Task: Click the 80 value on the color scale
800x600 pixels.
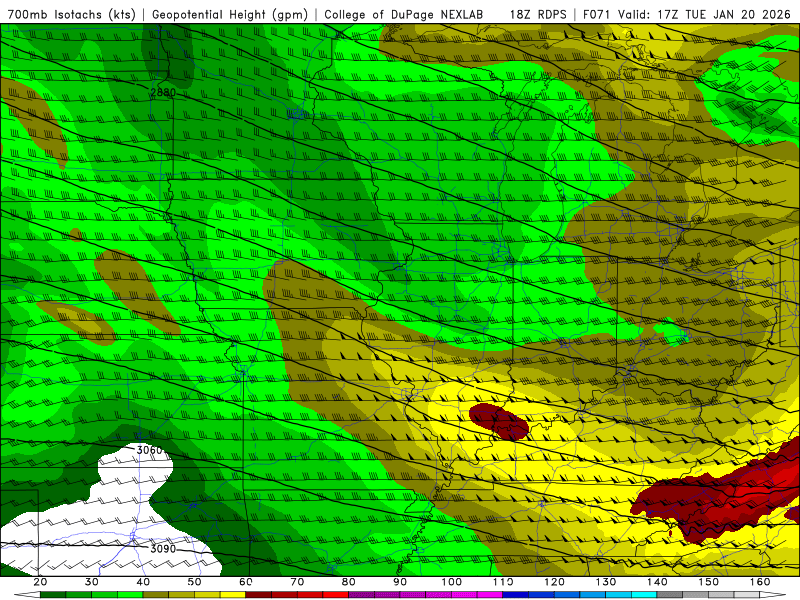Action: click(348, 582)
